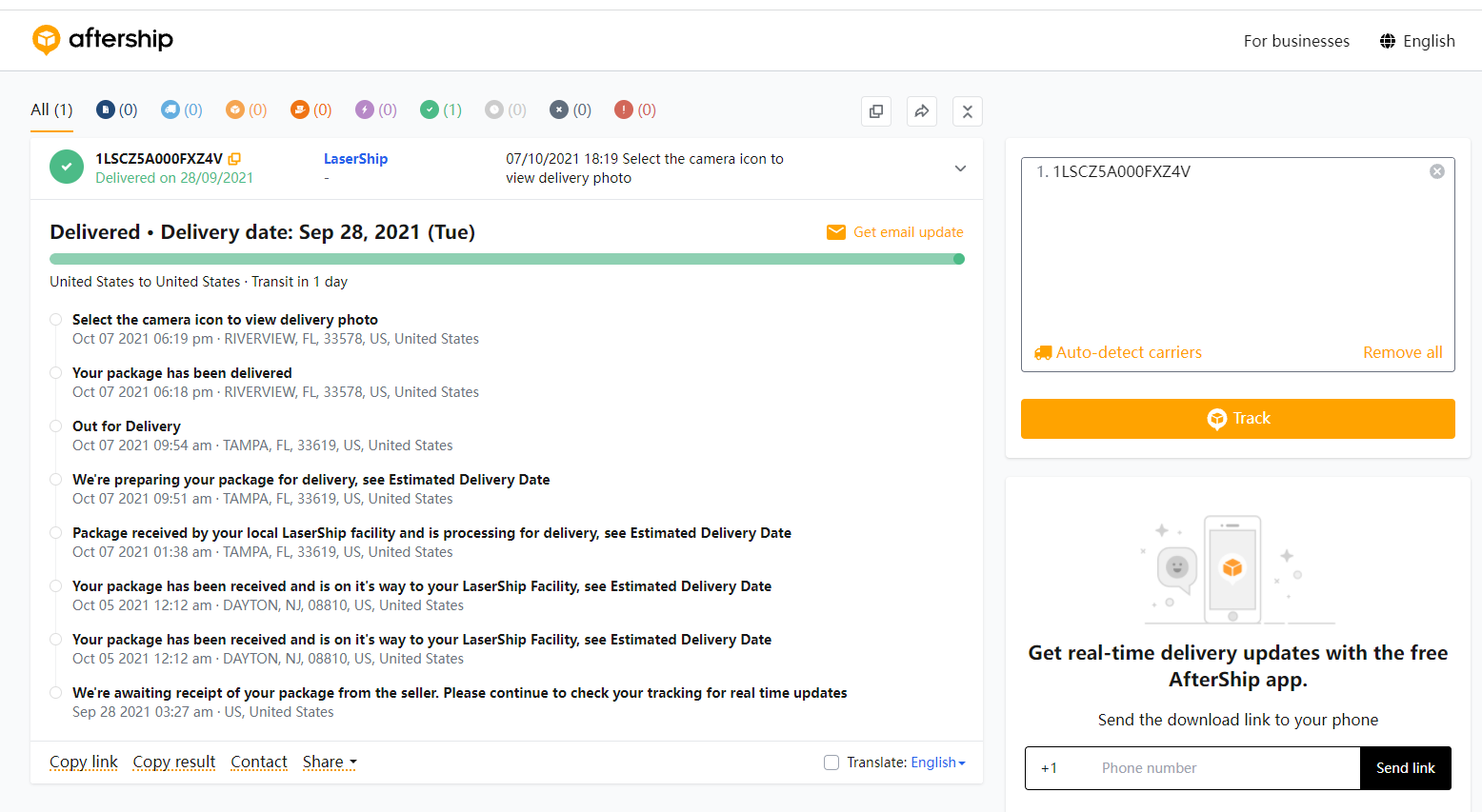The image size is (1482, 812).
Task: Collapse the shipment details chevron
Action: click(x=960, y=168)
